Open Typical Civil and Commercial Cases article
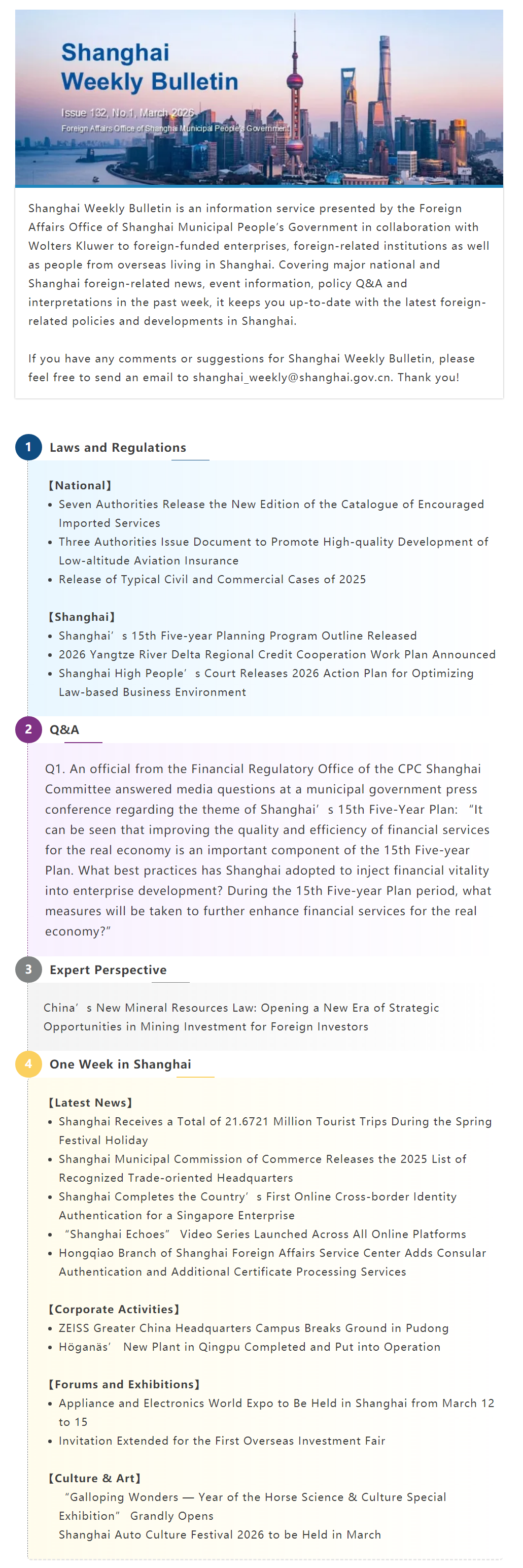This screenshot has height=1568, width=523. pyautogui.click(x=212, y=579)
